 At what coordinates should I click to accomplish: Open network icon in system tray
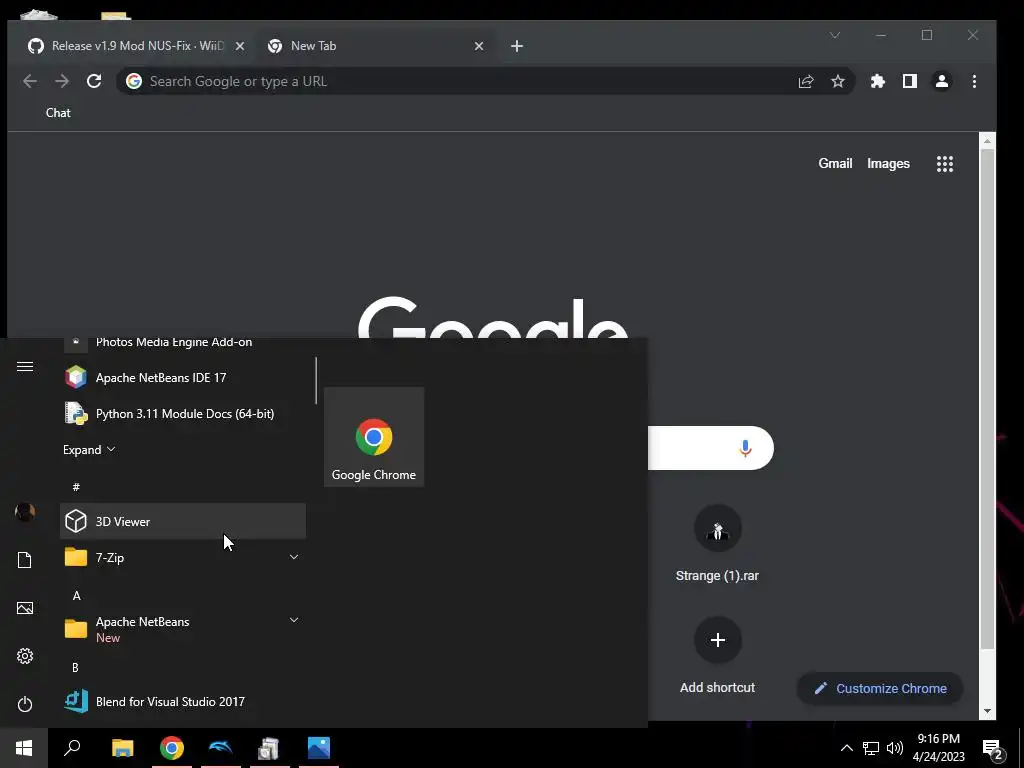[871, 748]
